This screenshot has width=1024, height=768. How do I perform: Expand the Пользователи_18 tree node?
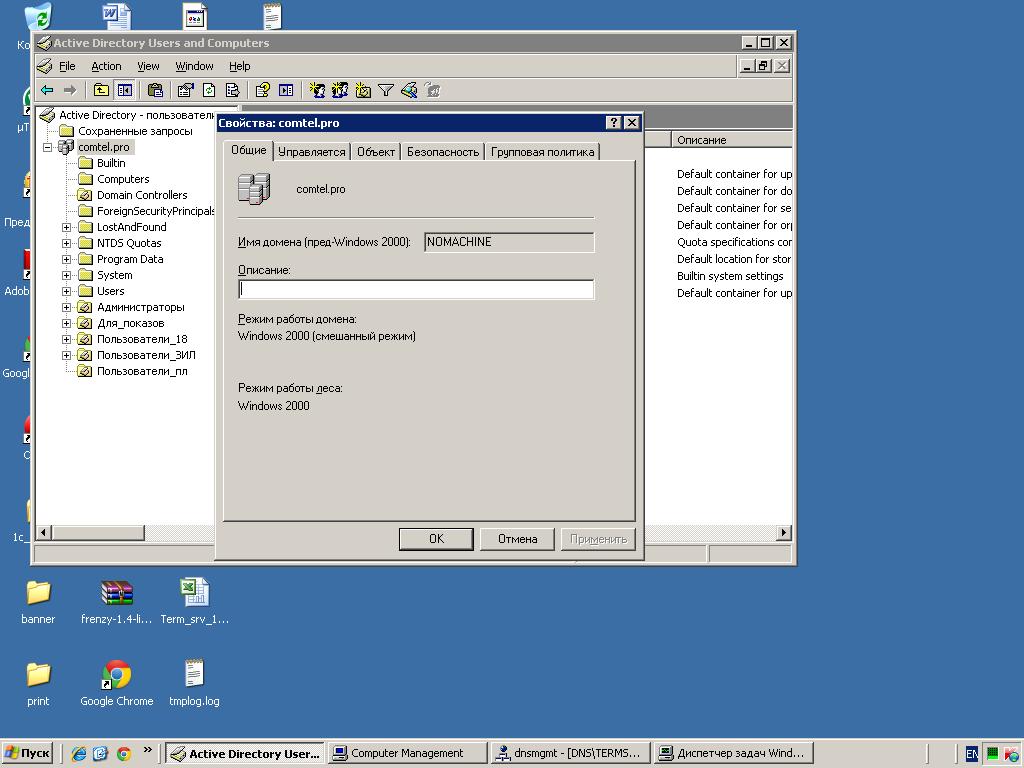[67, 339]
